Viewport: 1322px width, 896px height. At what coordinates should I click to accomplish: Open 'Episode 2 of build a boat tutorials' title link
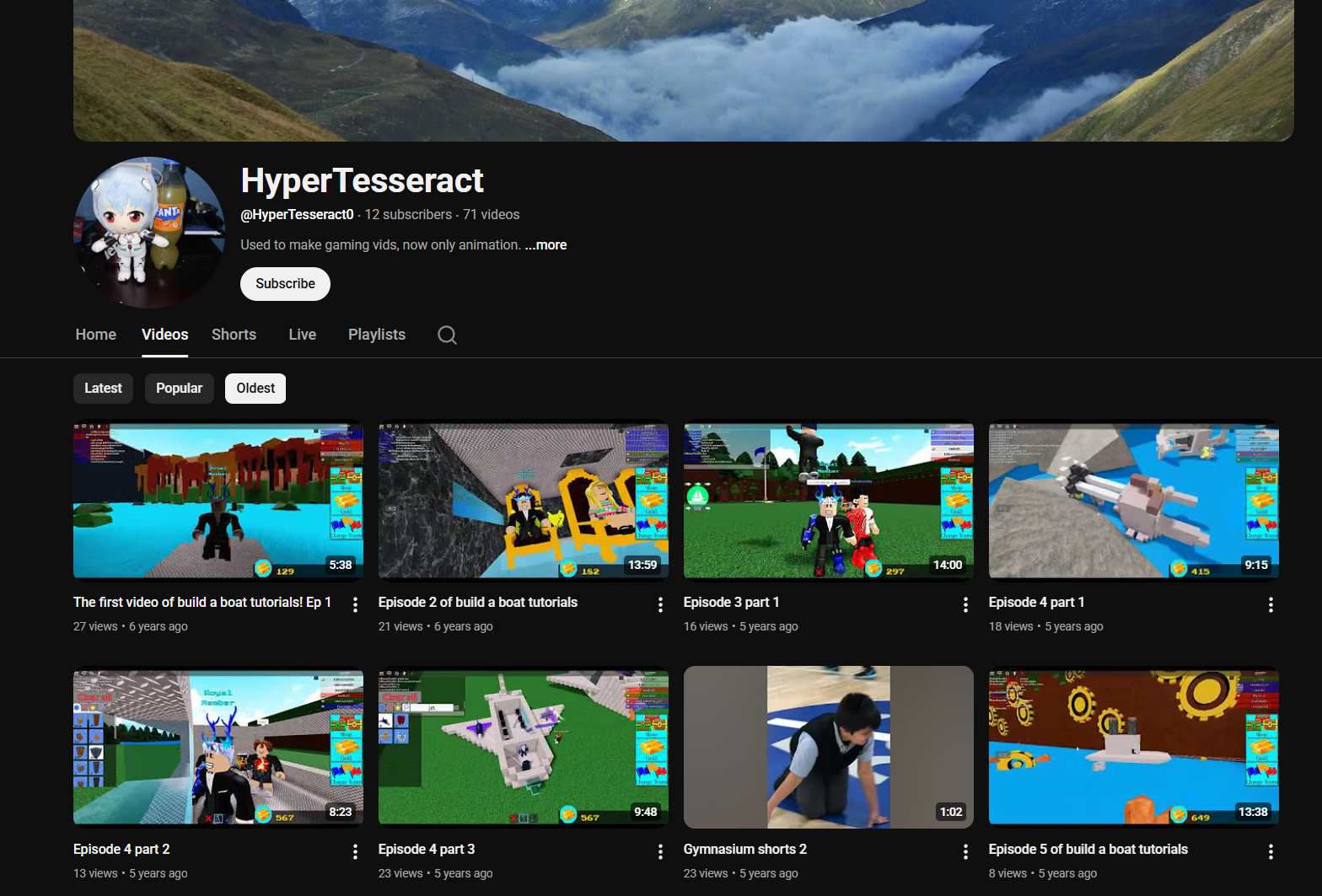click(x=477, y=602)
